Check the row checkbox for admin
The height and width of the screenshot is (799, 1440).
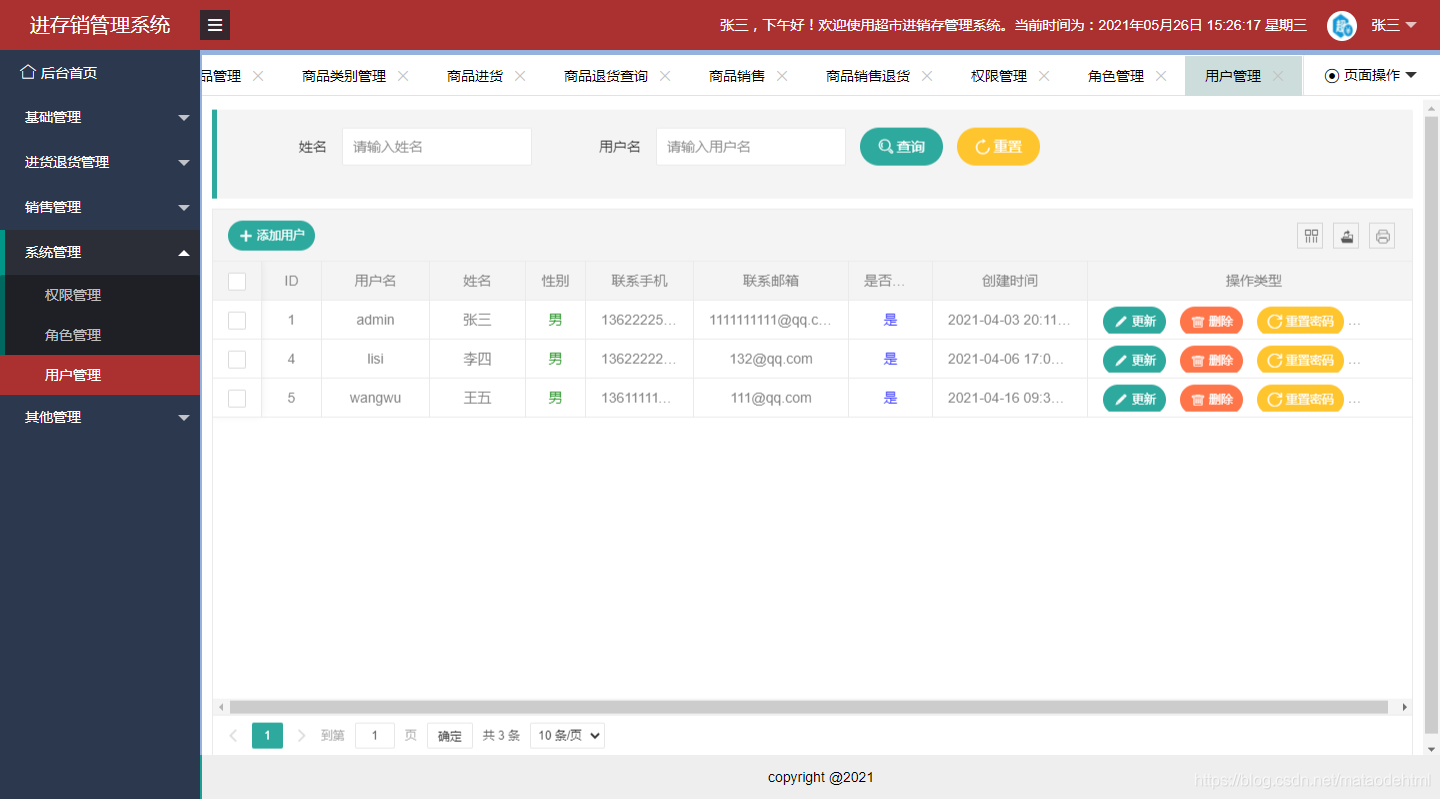tap(237, 320)
